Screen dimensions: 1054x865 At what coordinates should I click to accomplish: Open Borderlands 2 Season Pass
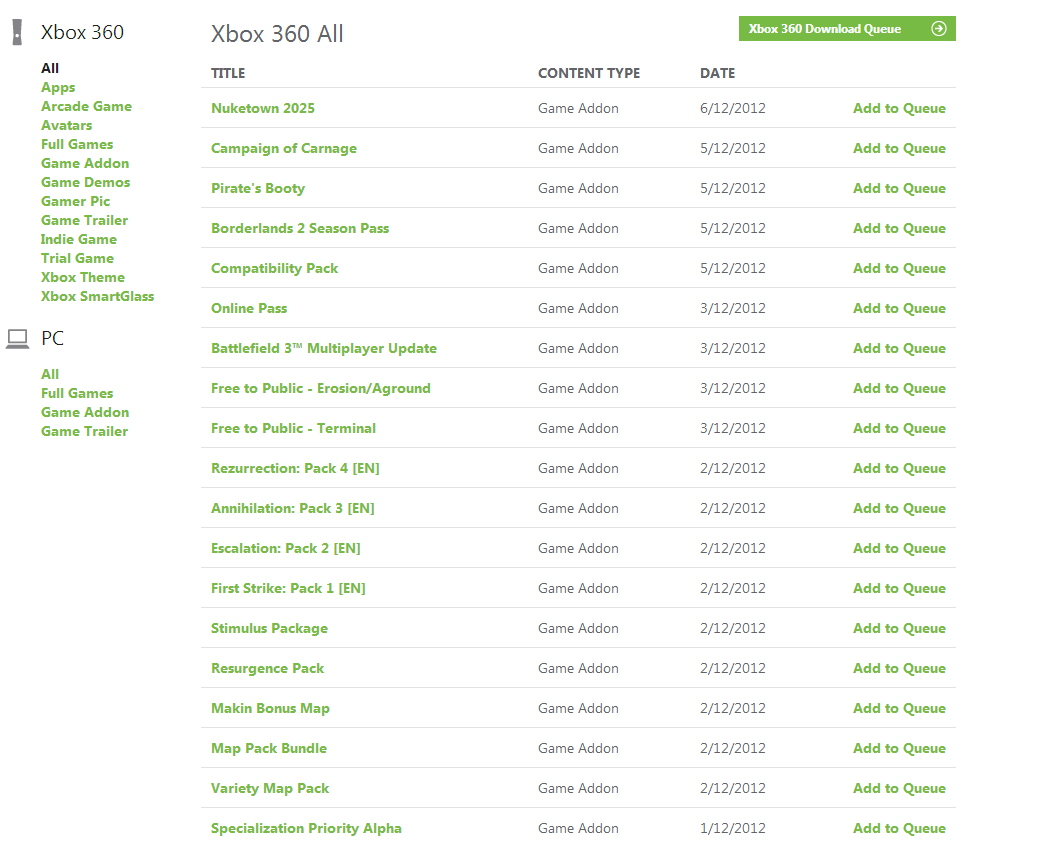(300, 229)
